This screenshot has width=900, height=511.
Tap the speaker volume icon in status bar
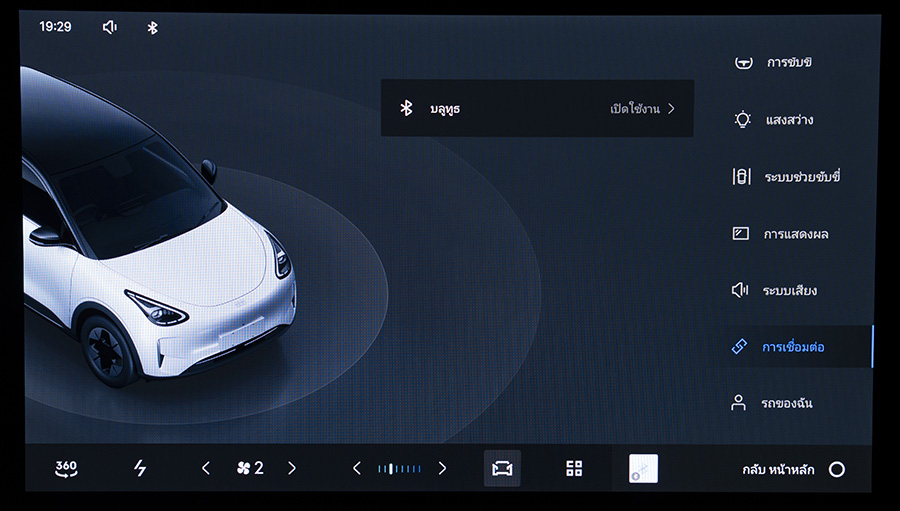point(110,27)
